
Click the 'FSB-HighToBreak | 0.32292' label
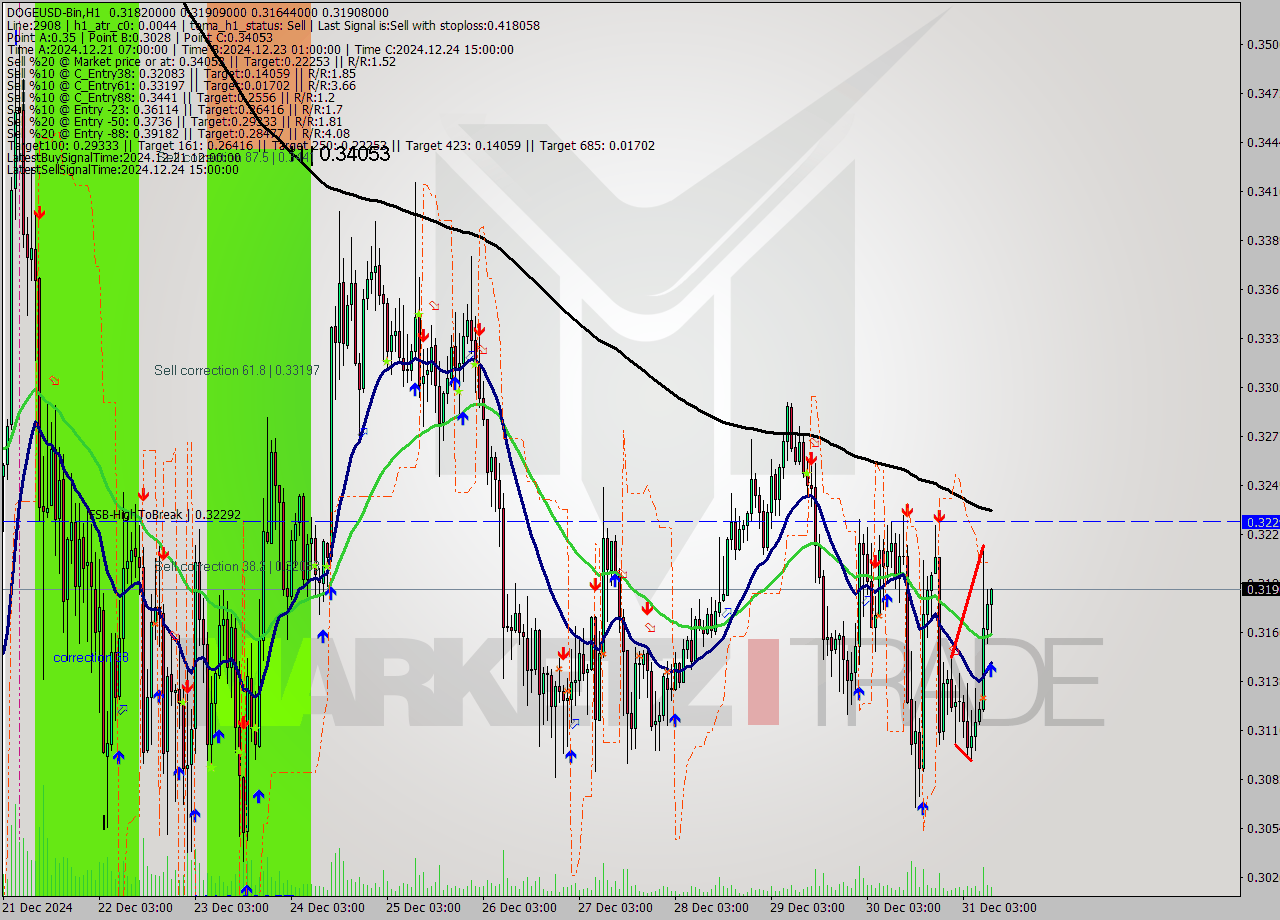tap(164, 515)
